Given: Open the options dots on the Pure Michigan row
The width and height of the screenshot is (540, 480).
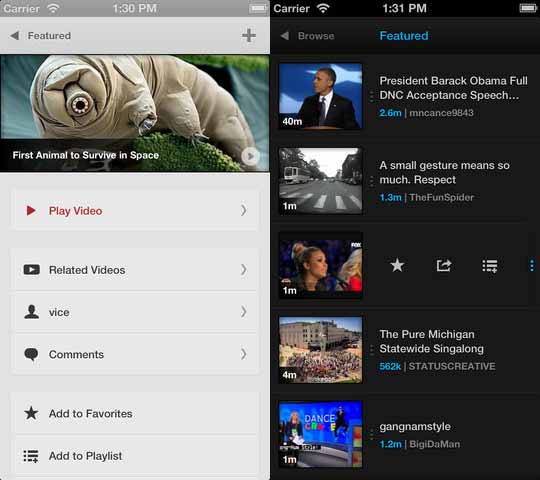Looking at the screenshot, I should (x=371, y=350).
